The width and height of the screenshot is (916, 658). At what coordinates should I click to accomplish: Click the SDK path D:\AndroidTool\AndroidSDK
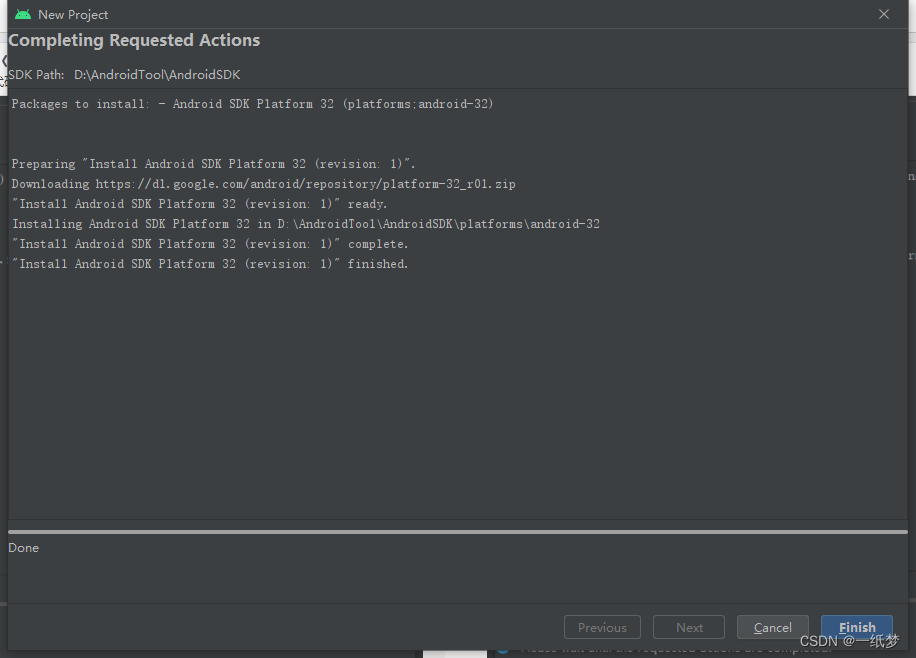click(x=157, y=75)
